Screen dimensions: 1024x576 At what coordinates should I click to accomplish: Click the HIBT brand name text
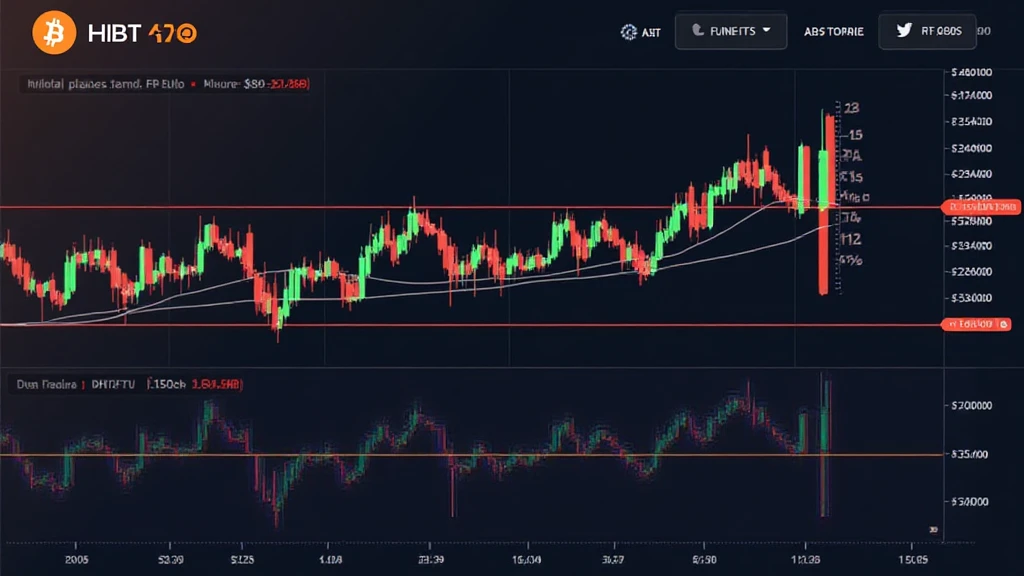[113, 33]
